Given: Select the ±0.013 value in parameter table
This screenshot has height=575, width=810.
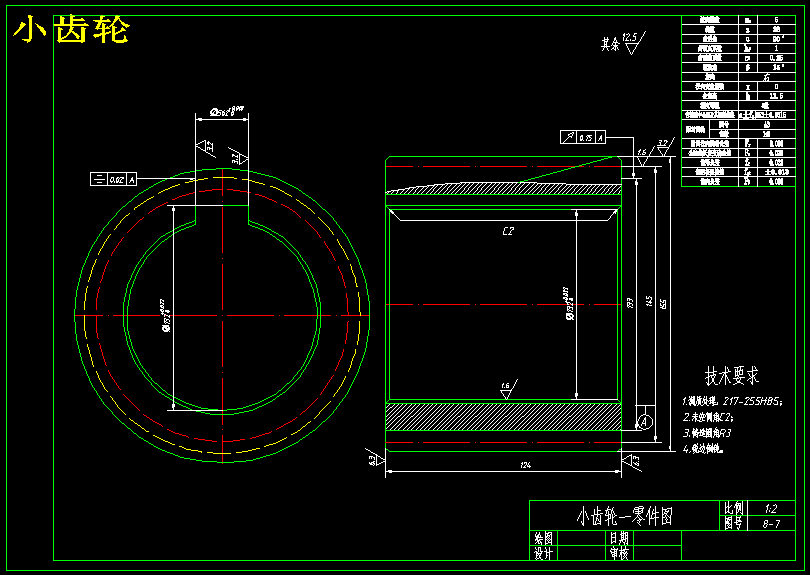Looking at the screenshot, I should 776,172.
